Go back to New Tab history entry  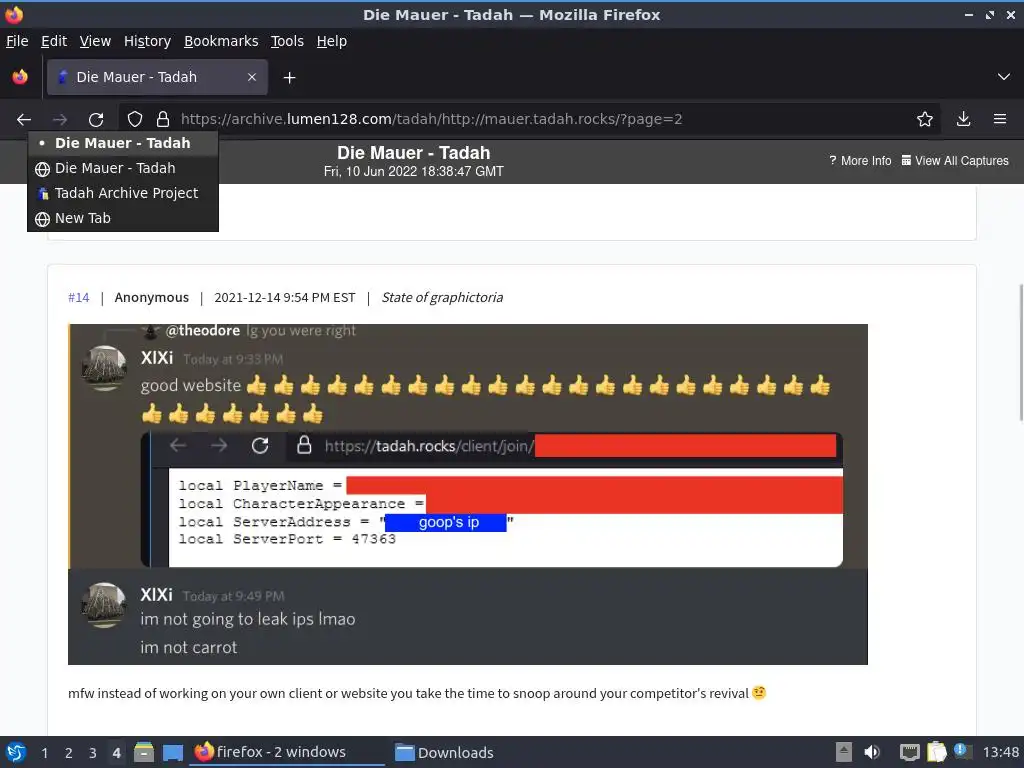point(123,218)
